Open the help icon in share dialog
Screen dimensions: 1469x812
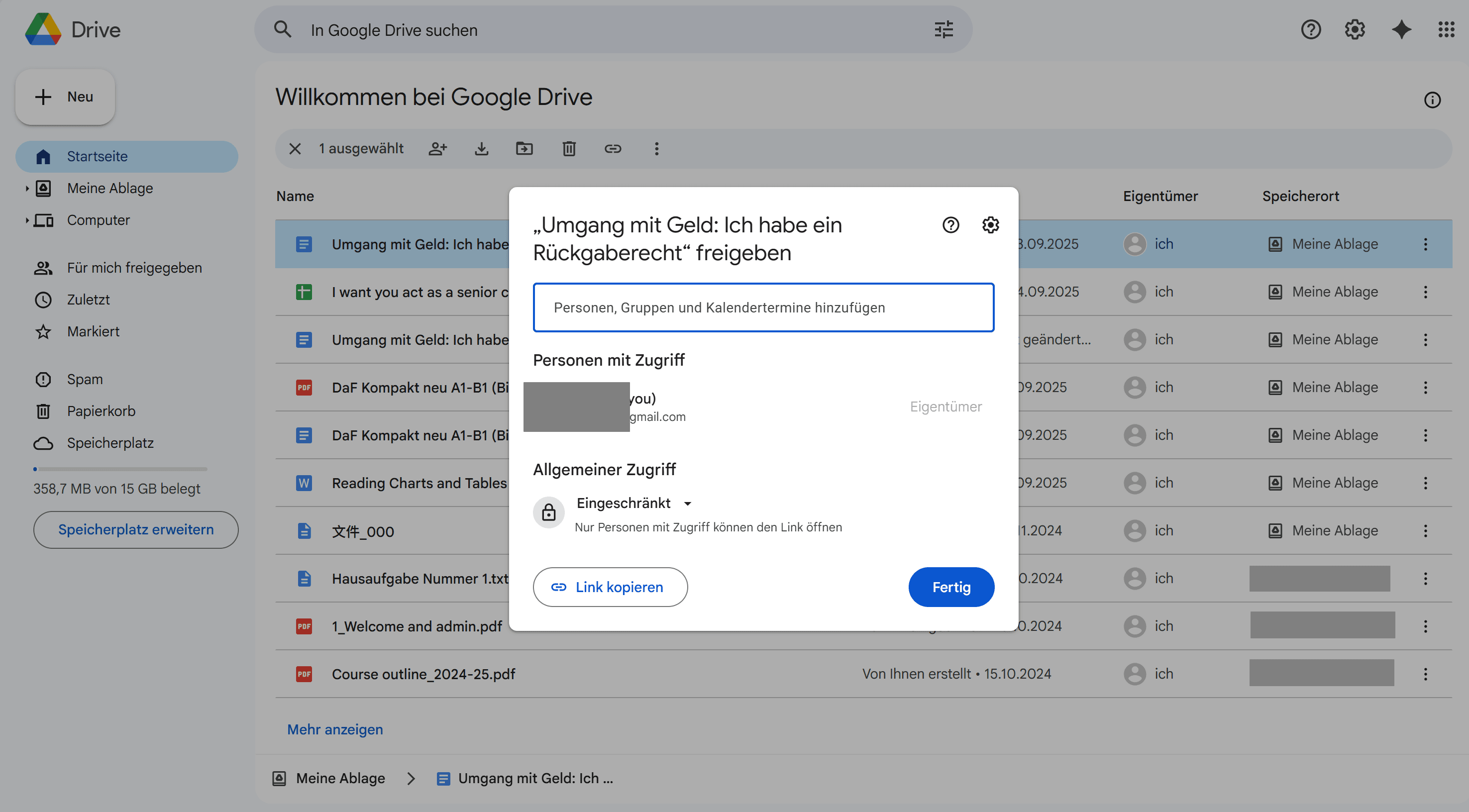point(950,225)
